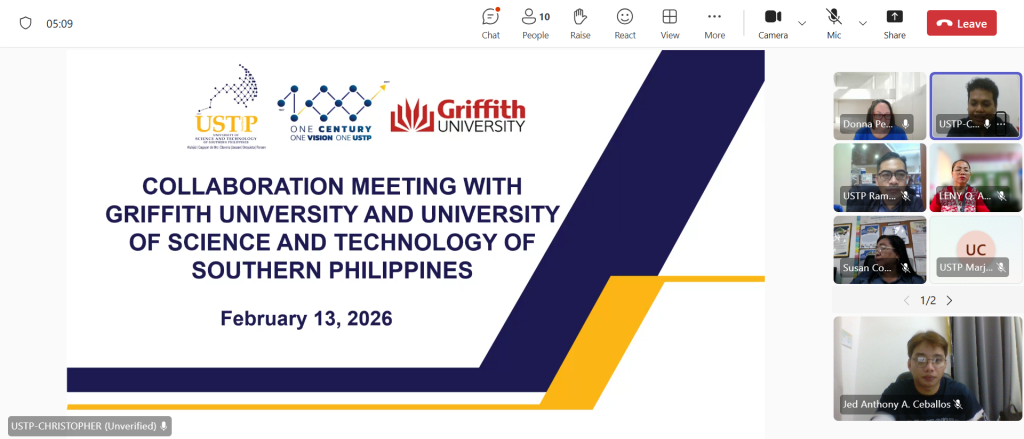Click the shield security icon
This screenshot has width=1024, height=439.
(26, 23)
